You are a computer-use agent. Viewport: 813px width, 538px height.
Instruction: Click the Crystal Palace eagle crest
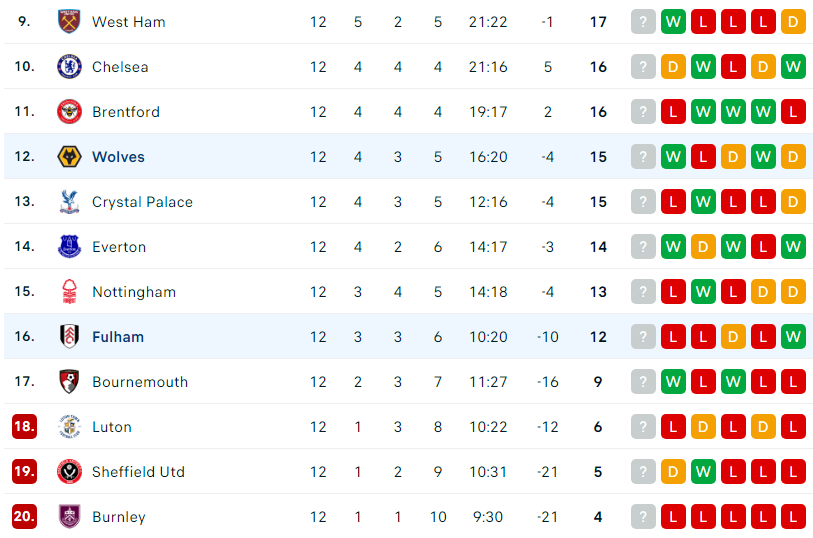pyautogui.click(x=69, y=202)
